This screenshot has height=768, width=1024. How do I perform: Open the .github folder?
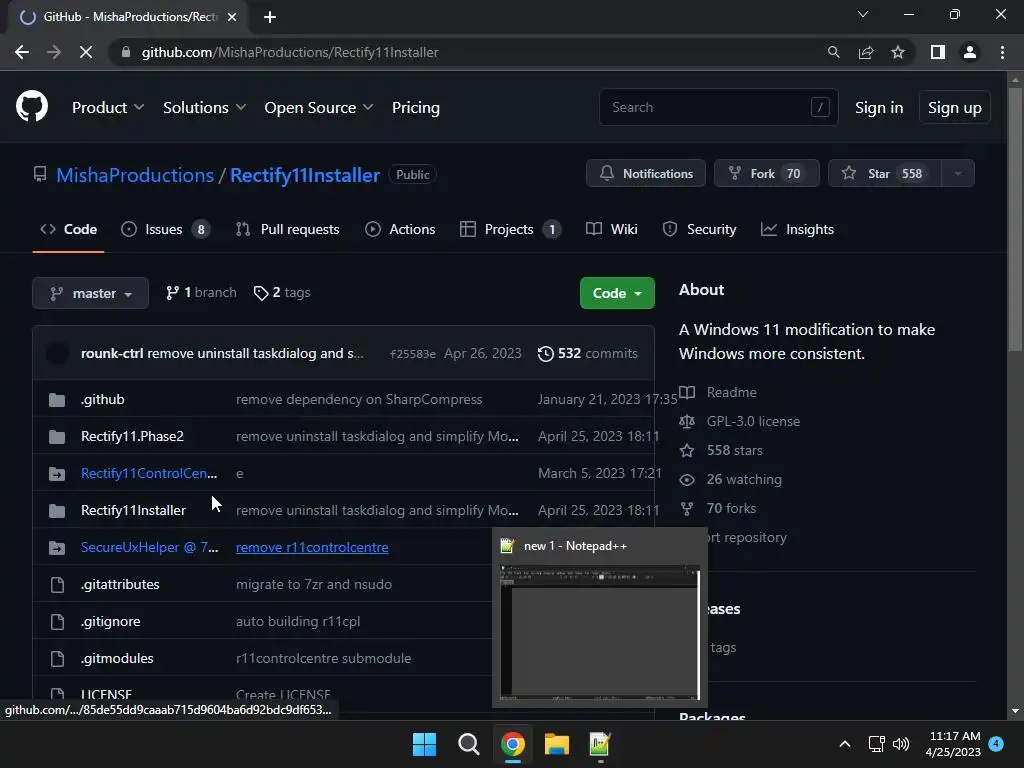pyautogui.click(x=103, y=399)
